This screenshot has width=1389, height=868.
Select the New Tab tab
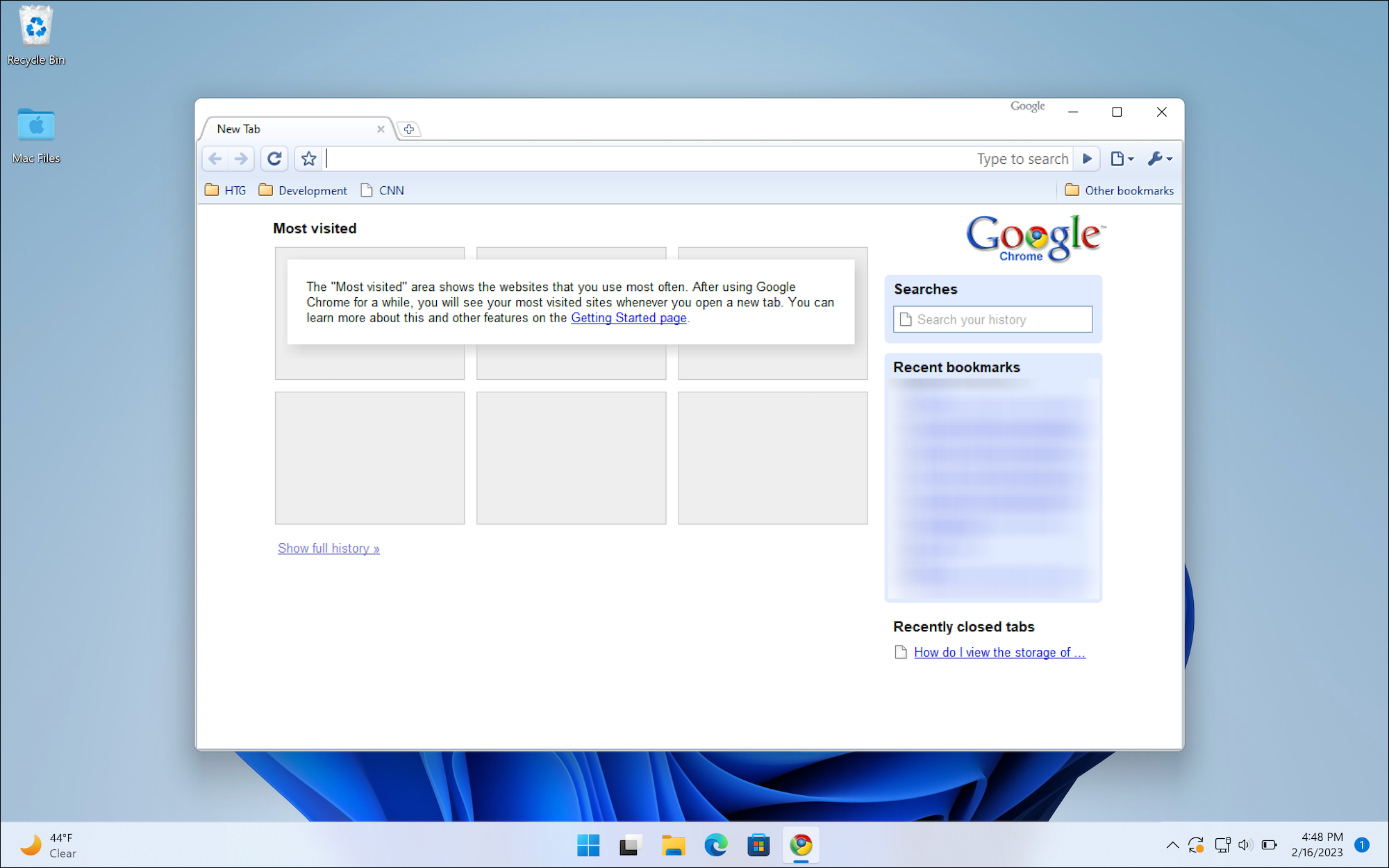coord(294,128)
